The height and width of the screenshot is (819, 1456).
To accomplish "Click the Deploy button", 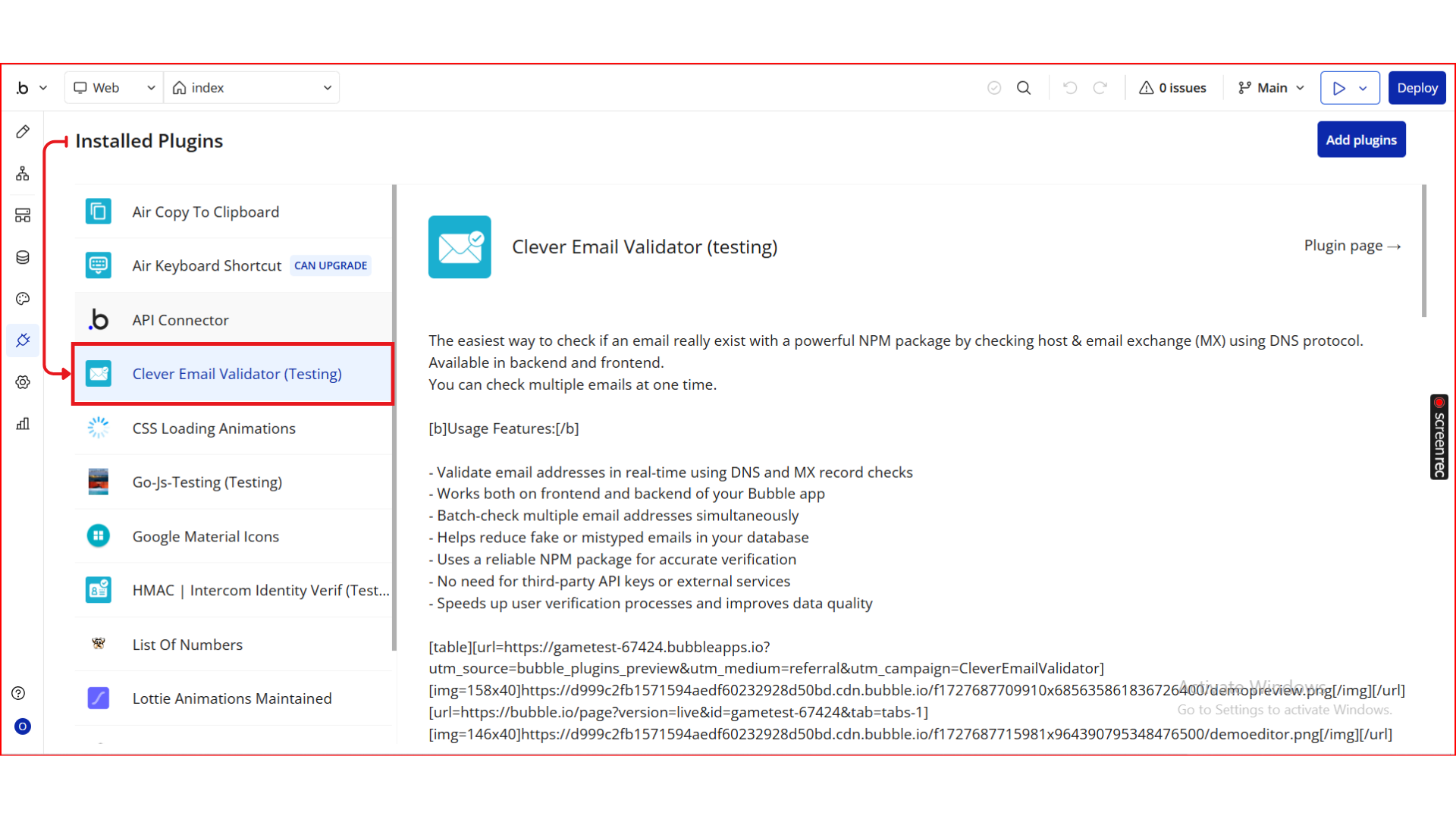I will click(x=1417, y=88).
